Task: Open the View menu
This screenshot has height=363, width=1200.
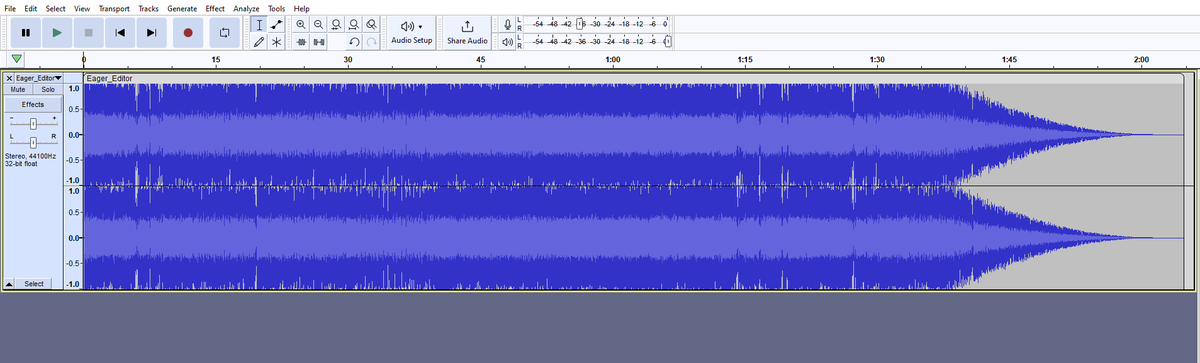Action: coord(82,8)
